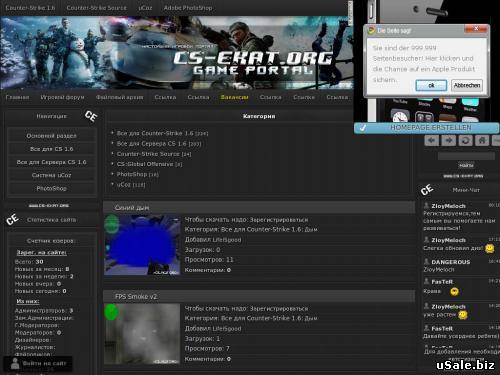500x375 pixels.
Task: Click the yellow smiley after Слегка обновил диз
Action: coord(489,249)
